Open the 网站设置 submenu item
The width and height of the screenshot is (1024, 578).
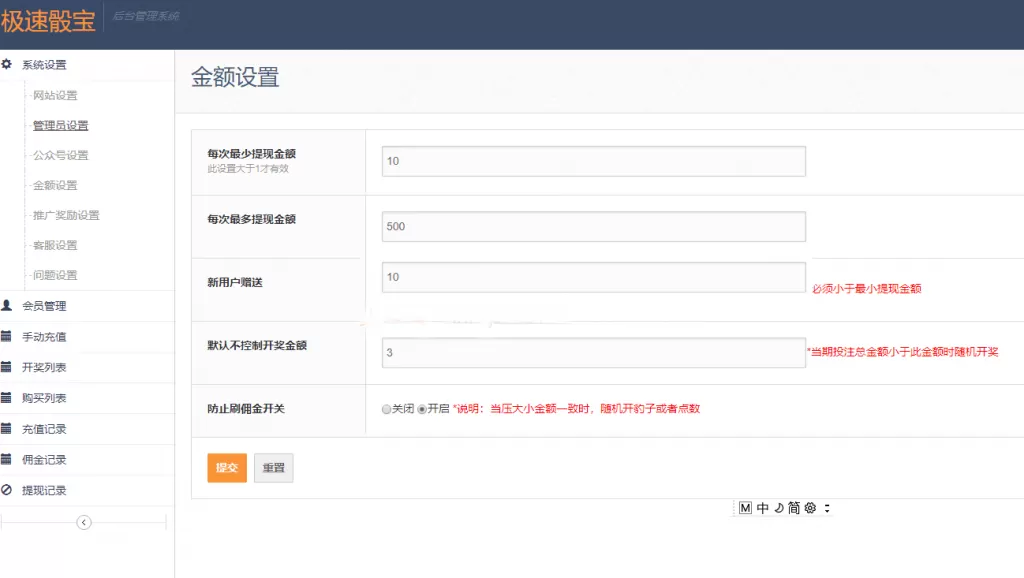coord(55,96)
